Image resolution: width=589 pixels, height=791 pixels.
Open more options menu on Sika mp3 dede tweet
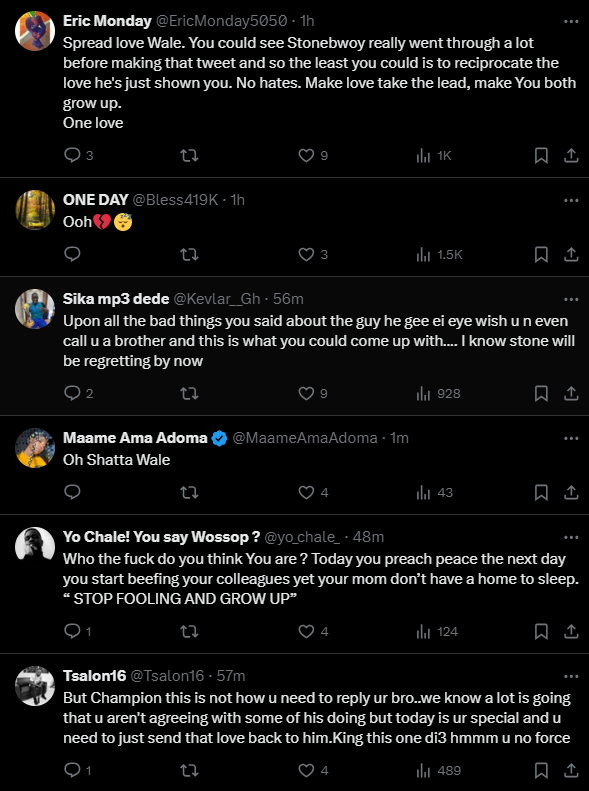pos(571,299)
